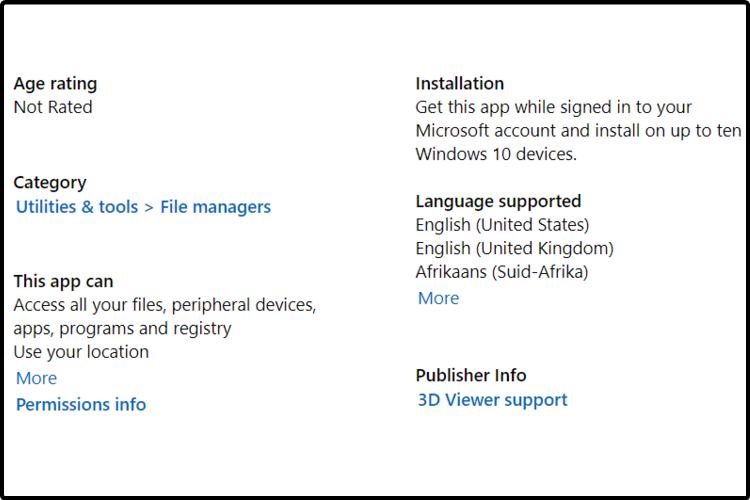Viewport: 750px width, 500px height.
Task: Click the Category heading
Action: tap(50, 182)
